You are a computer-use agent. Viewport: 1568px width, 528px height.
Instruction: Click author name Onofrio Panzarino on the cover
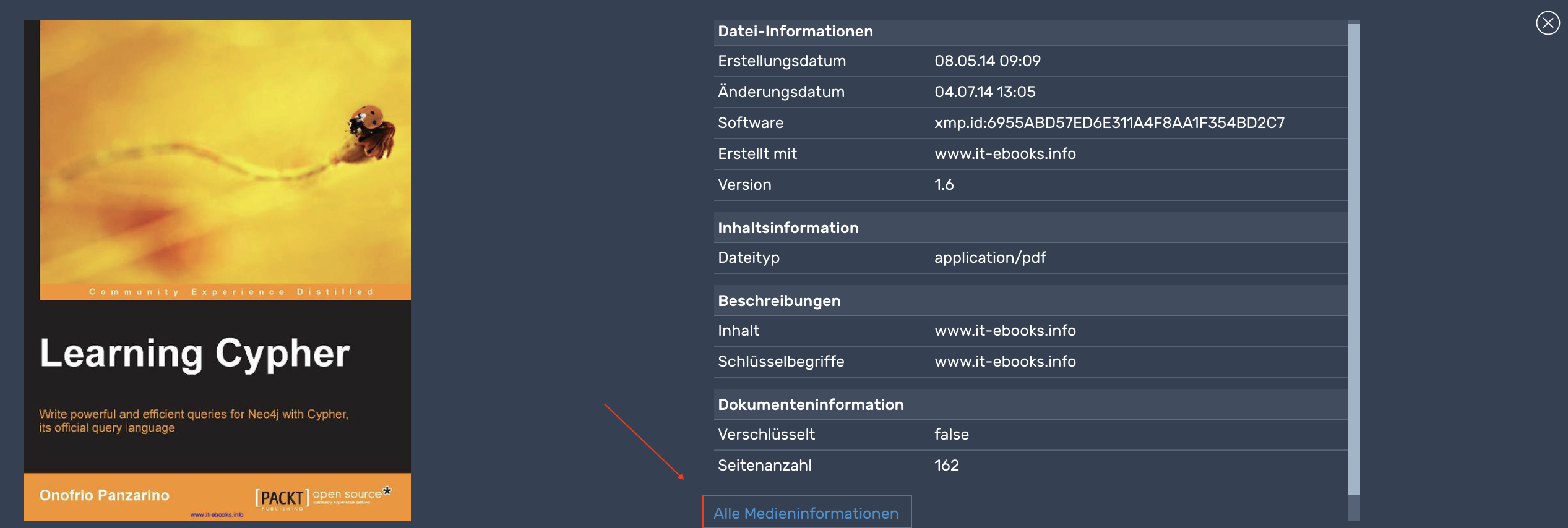104,495
